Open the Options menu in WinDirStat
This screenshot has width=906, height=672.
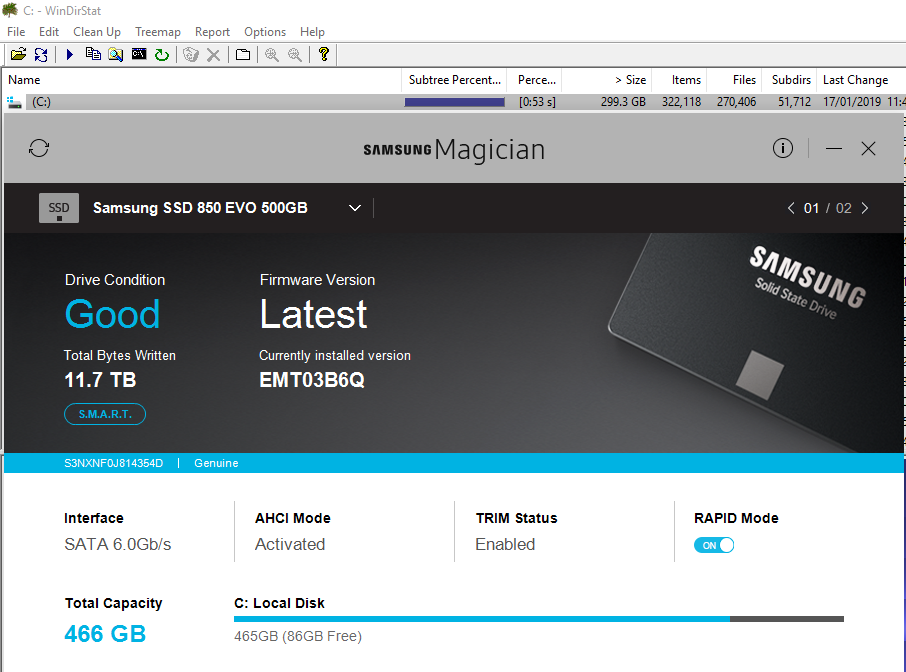[x=265, y=32]
